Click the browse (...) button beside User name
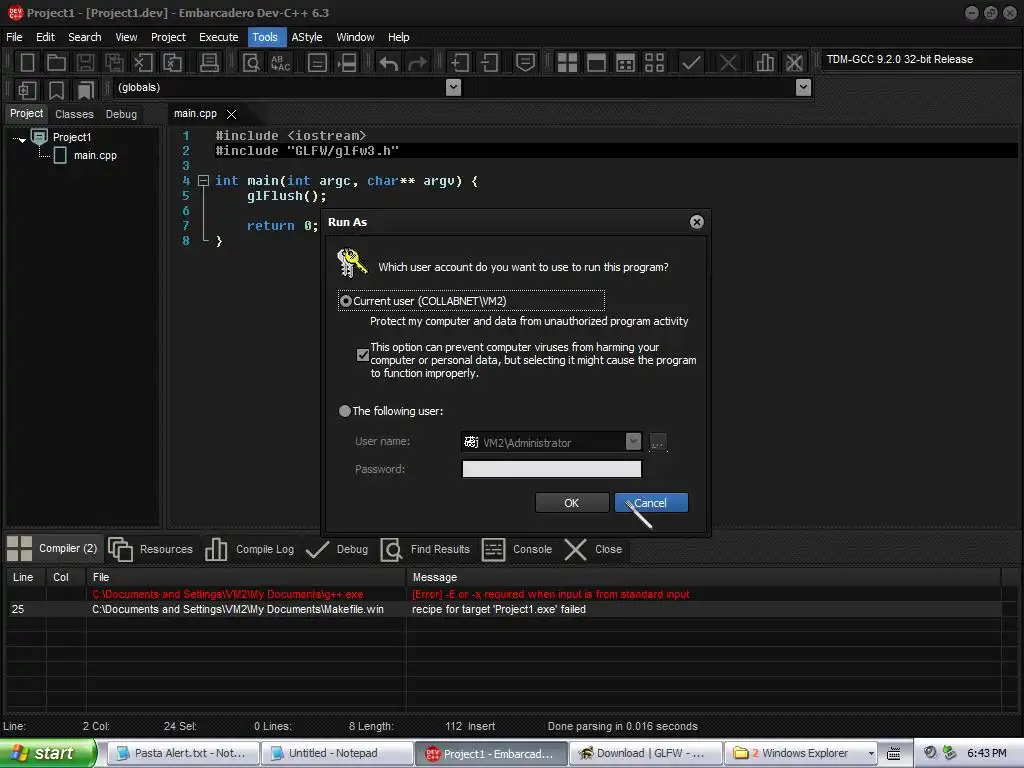Viewport: 1024px width, 768px height. point(658,443)
